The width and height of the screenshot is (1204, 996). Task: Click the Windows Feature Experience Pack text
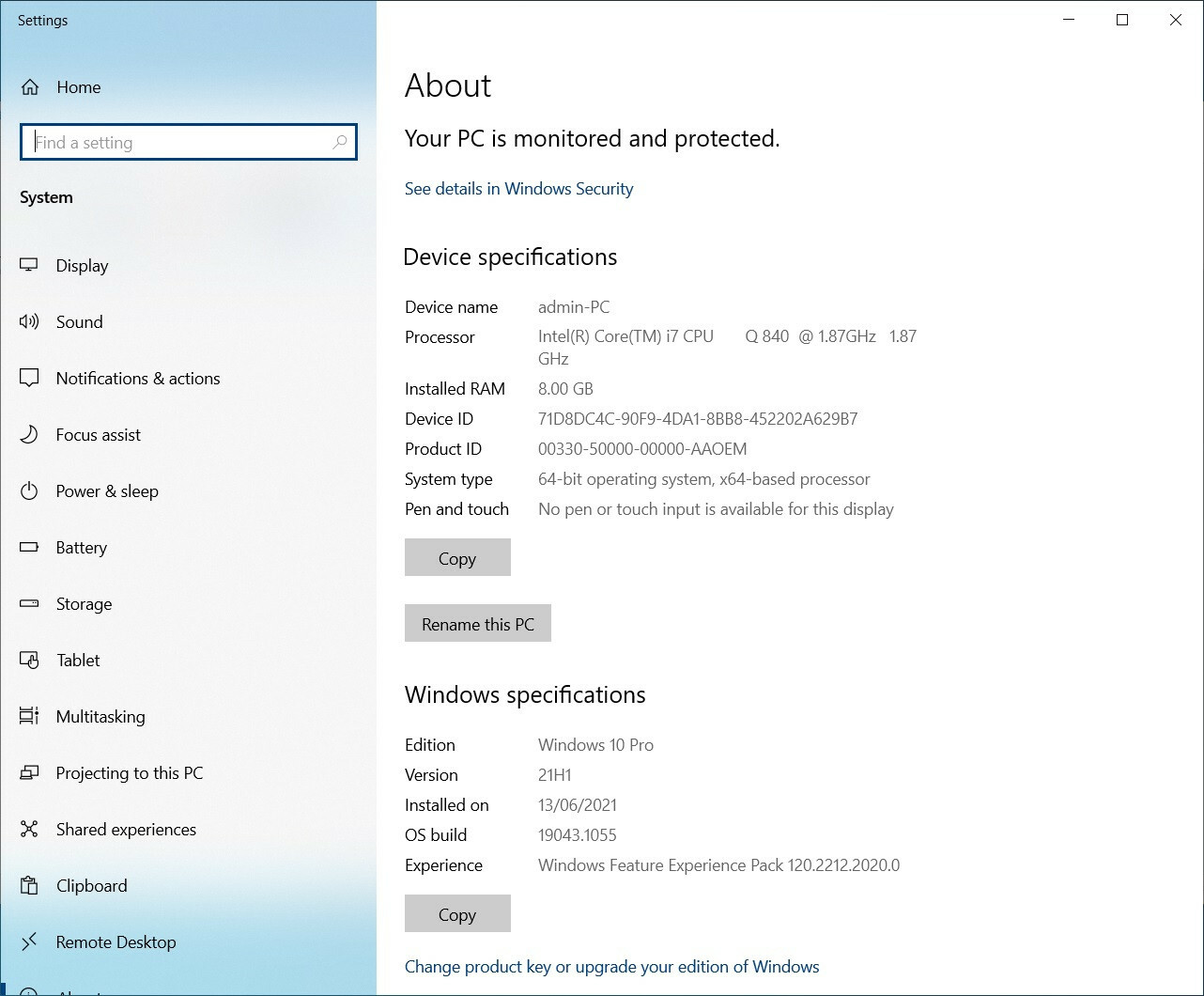718,865
